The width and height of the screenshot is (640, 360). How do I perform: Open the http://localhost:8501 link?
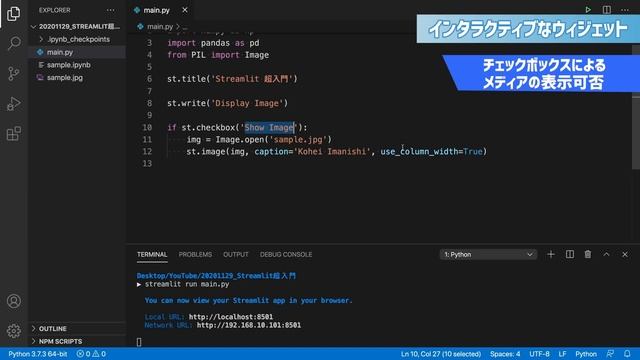pos(231,317)
